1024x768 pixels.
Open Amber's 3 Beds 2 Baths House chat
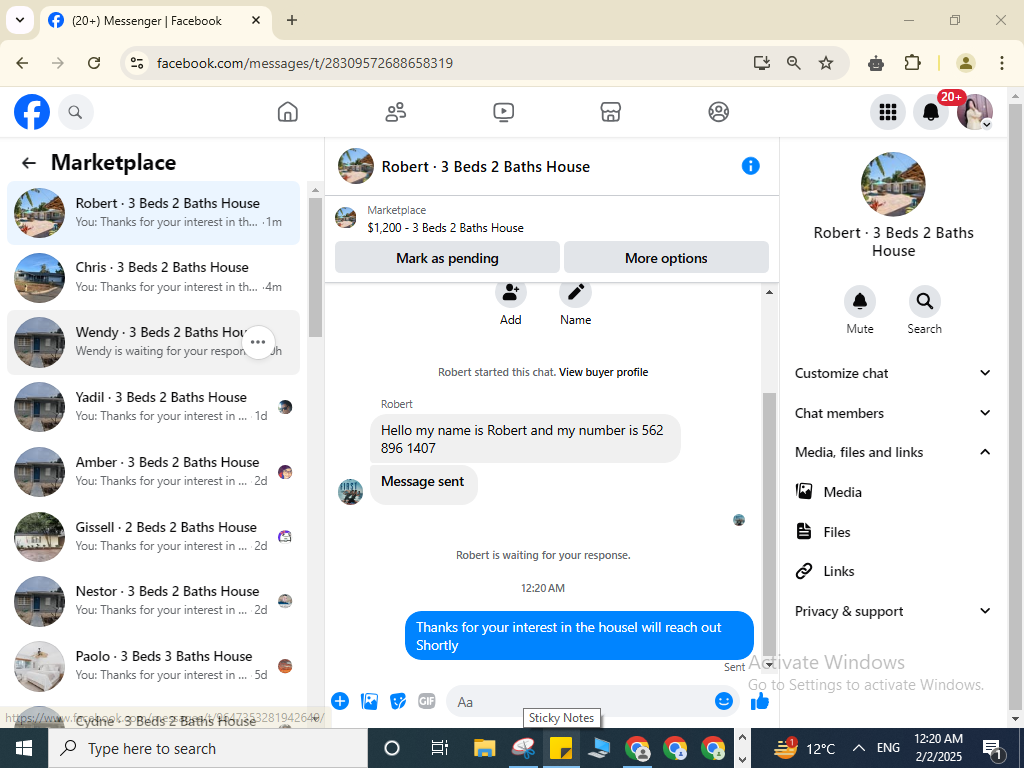(153, 472)
